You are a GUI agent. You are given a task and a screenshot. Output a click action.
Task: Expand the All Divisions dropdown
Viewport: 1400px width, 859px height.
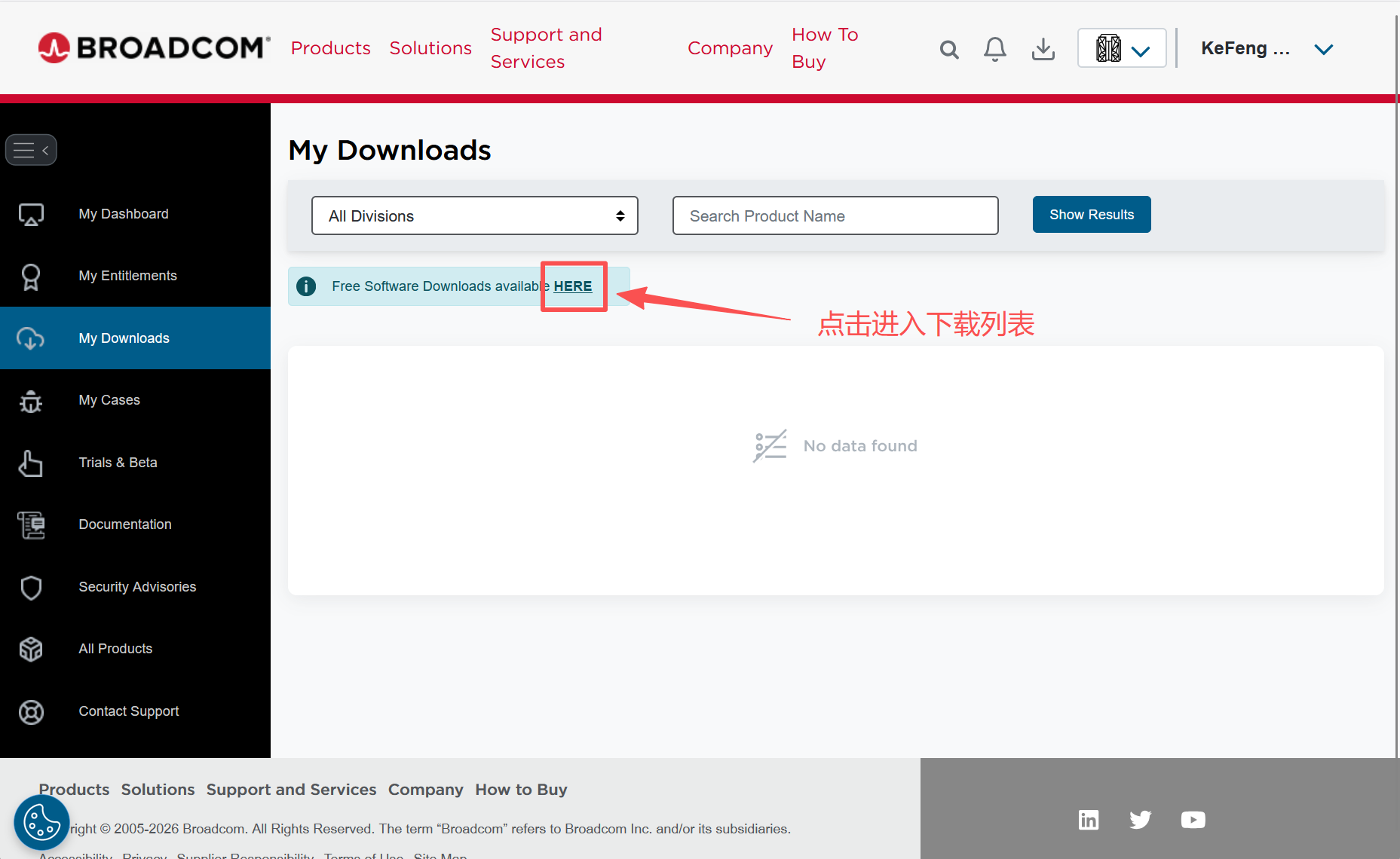(x=475, y=216)
